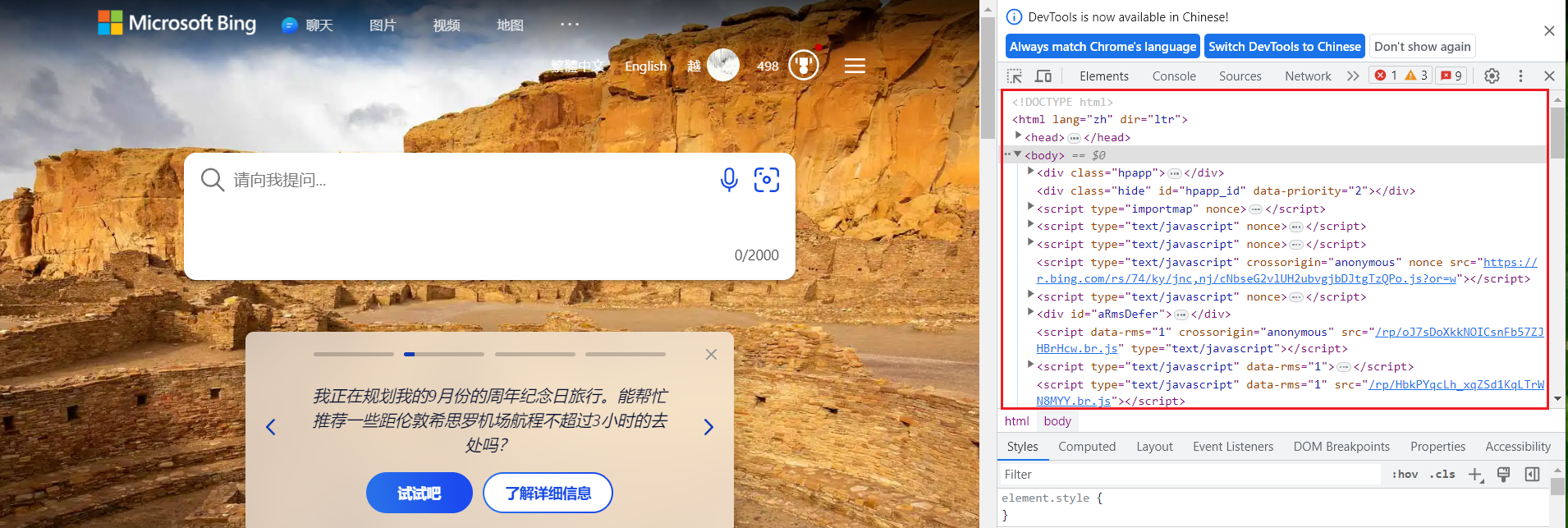Open the 地图 (maps) nav link

pyautogui.click(x=510, y=25)
